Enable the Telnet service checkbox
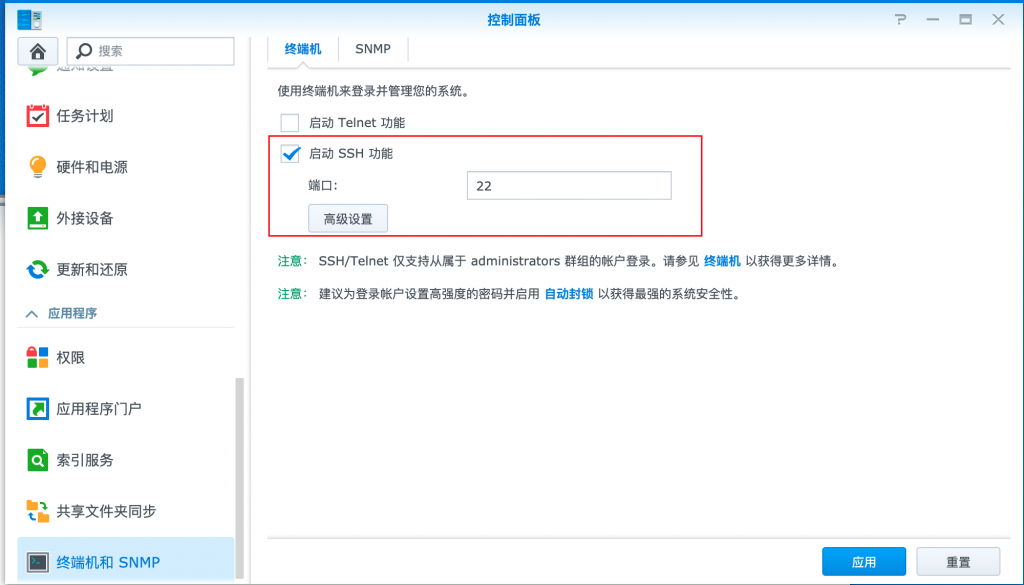The height and width of the screenshot is (585, 1024). [x=290, y=123]
